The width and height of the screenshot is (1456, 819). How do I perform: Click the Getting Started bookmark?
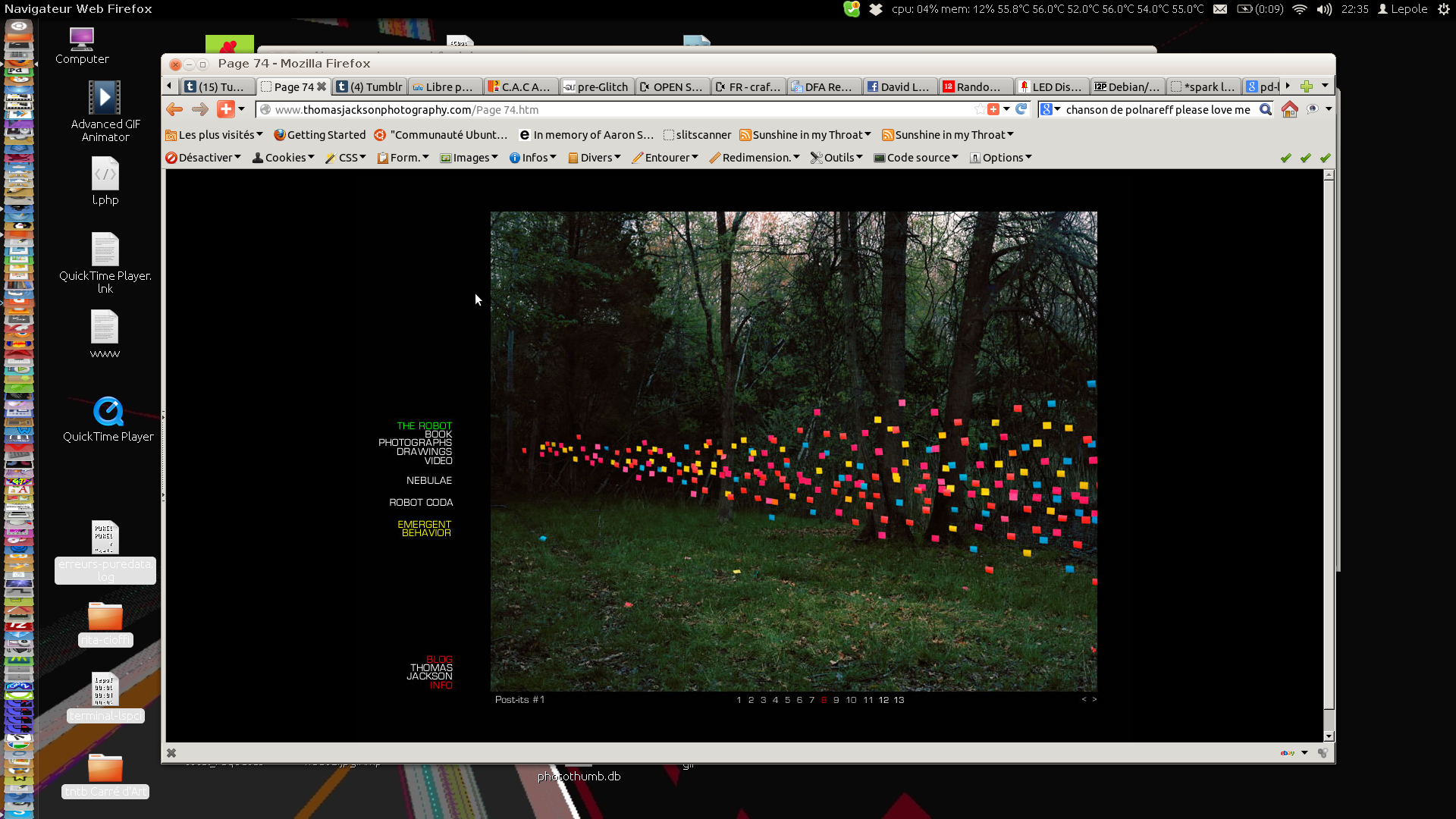click(x=319, y=135)
